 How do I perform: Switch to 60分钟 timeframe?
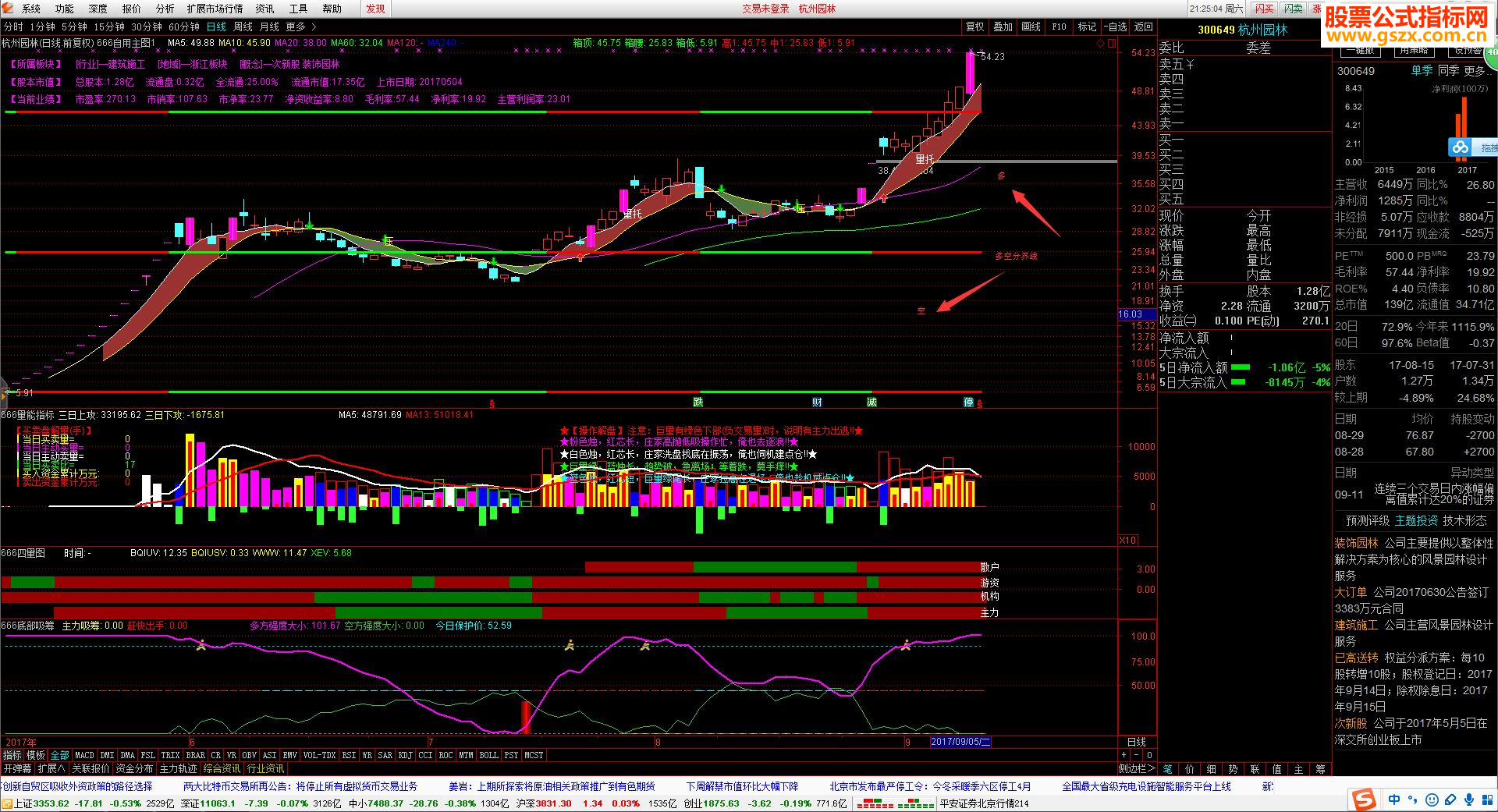(x=184, y=27)
